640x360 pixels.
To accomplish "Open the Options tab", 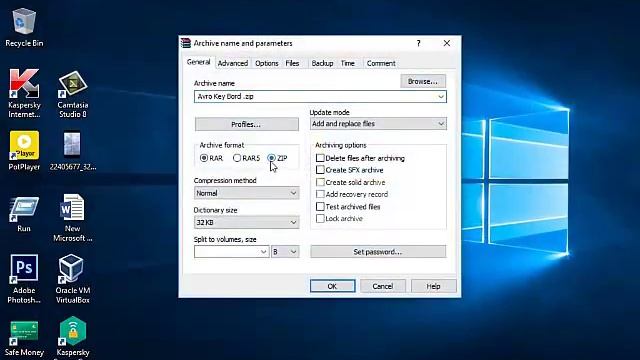I will (x=267, y=63).
